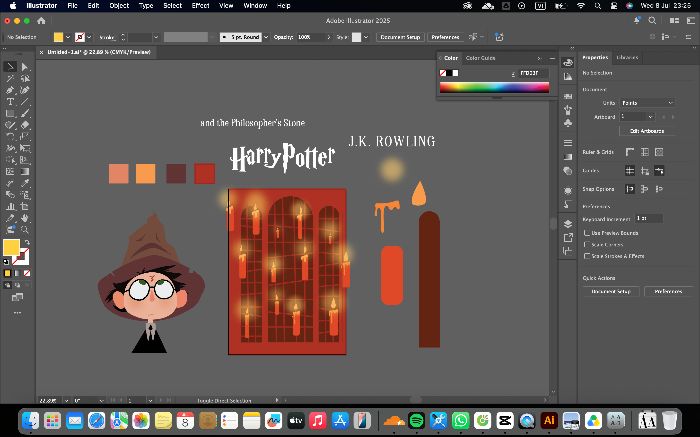Open the Edit Toolbar three-dots button

[17, 313]
